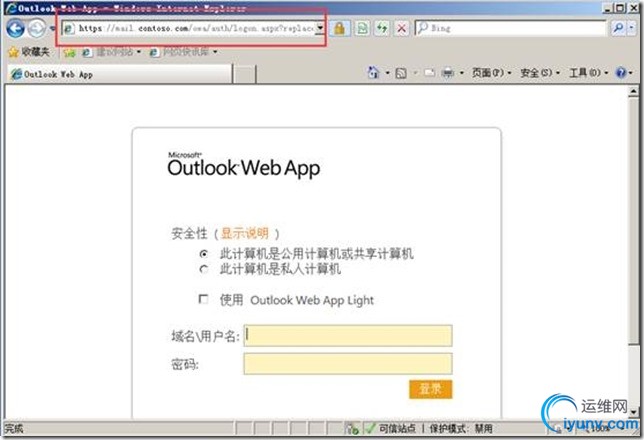This screenshot has width=644, height=440.
Task: Focus the 域名\用户名 input field
Action: pos(348,335)
